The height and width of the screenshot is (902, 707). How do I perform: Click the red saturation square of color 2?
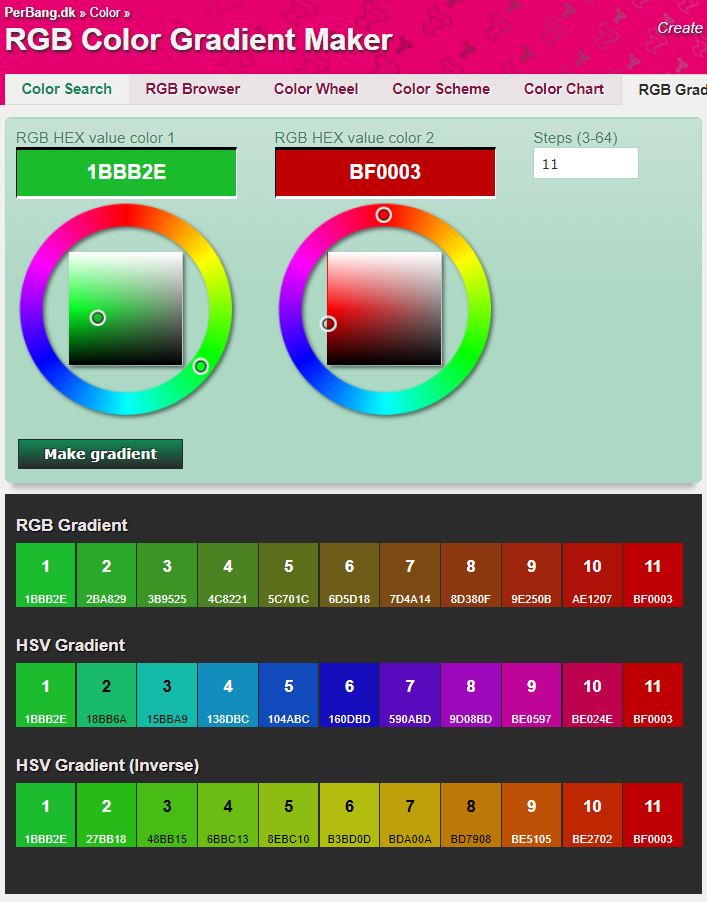(385, 309)
